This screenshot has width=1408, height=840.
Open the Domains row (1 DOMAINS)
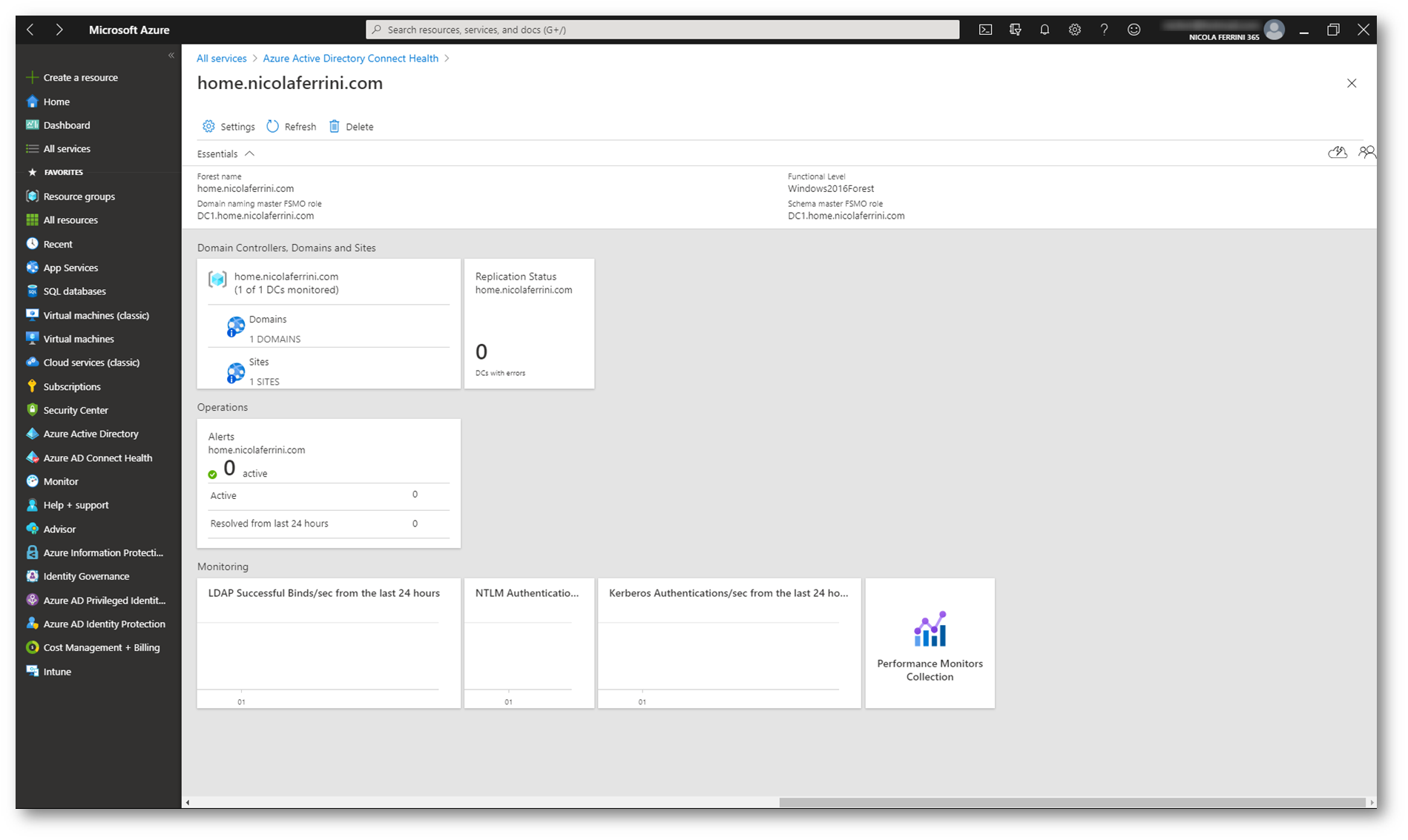click(329, 327)
